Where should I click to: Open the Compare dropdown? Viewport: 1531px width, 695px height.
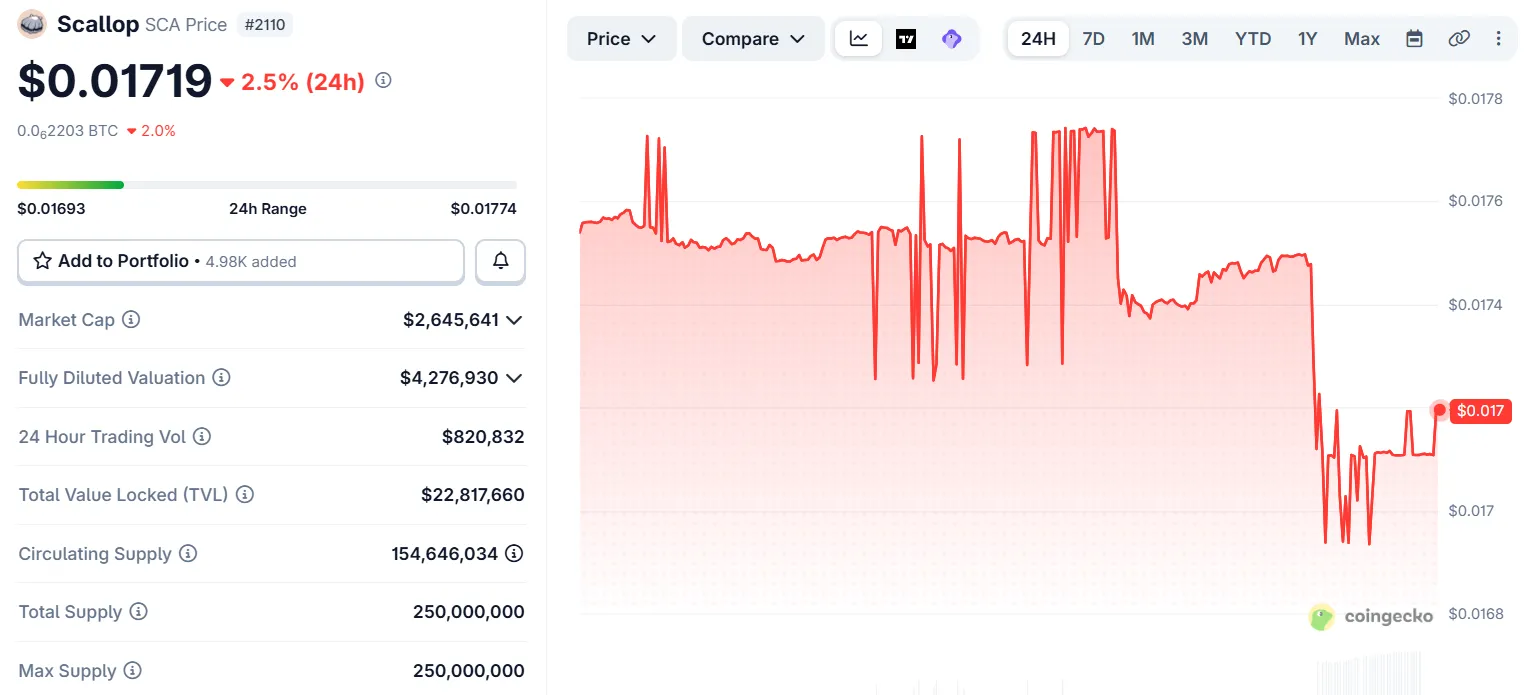753,39
